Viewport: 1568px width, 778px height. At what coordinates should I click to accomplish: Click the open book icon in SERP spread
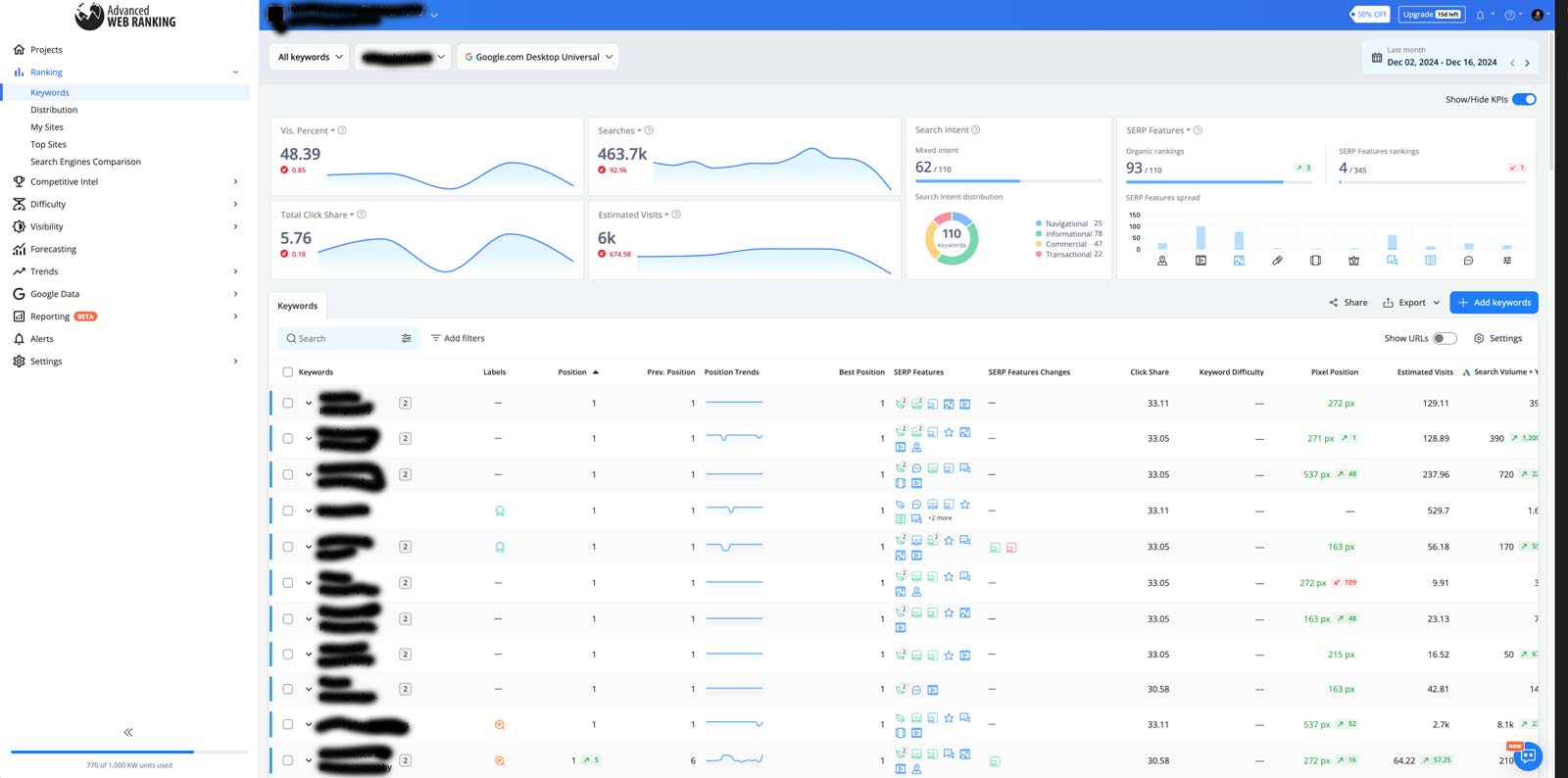coord(1430,261)
